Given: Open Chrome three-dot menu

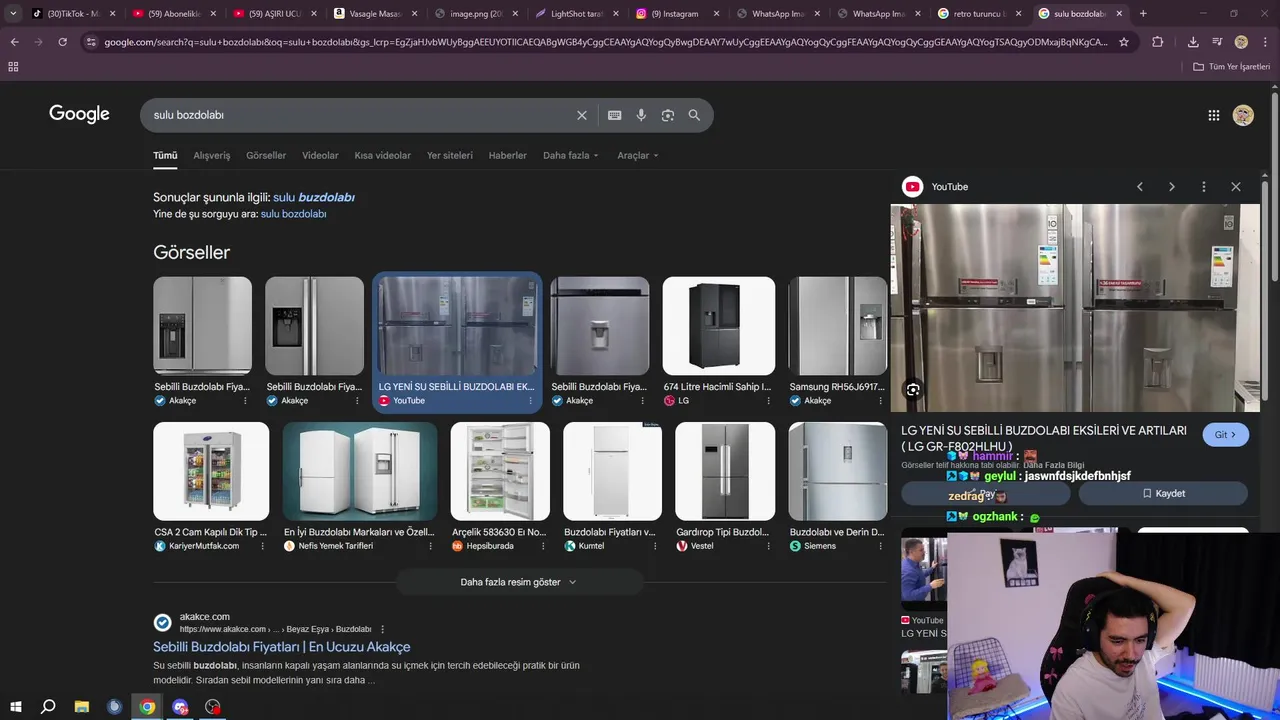Looking at the screenshot, I should pos(1265,42).
